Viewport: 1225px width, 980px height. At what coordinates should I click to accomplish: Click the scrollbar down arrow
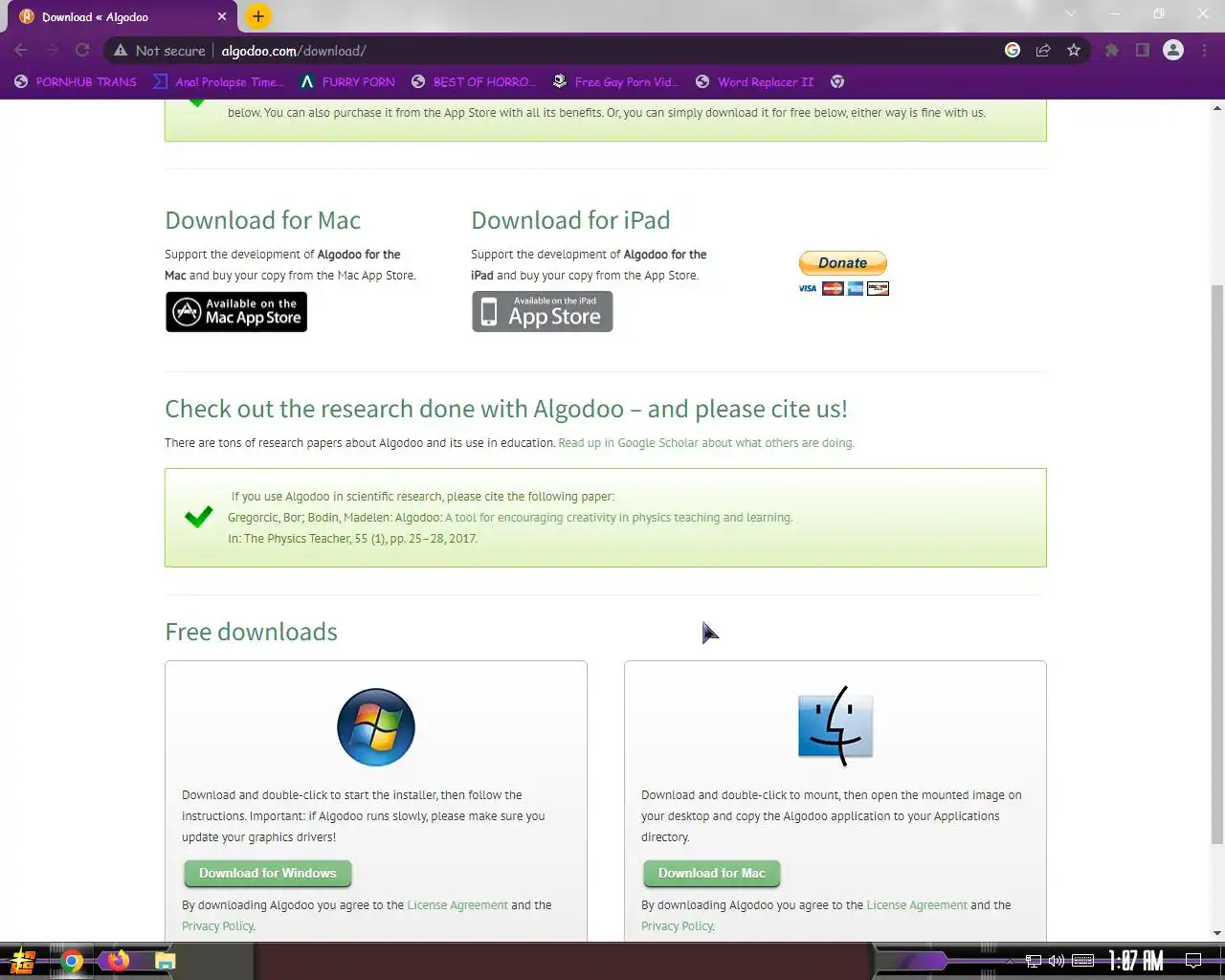click(x=1217, y=933)
